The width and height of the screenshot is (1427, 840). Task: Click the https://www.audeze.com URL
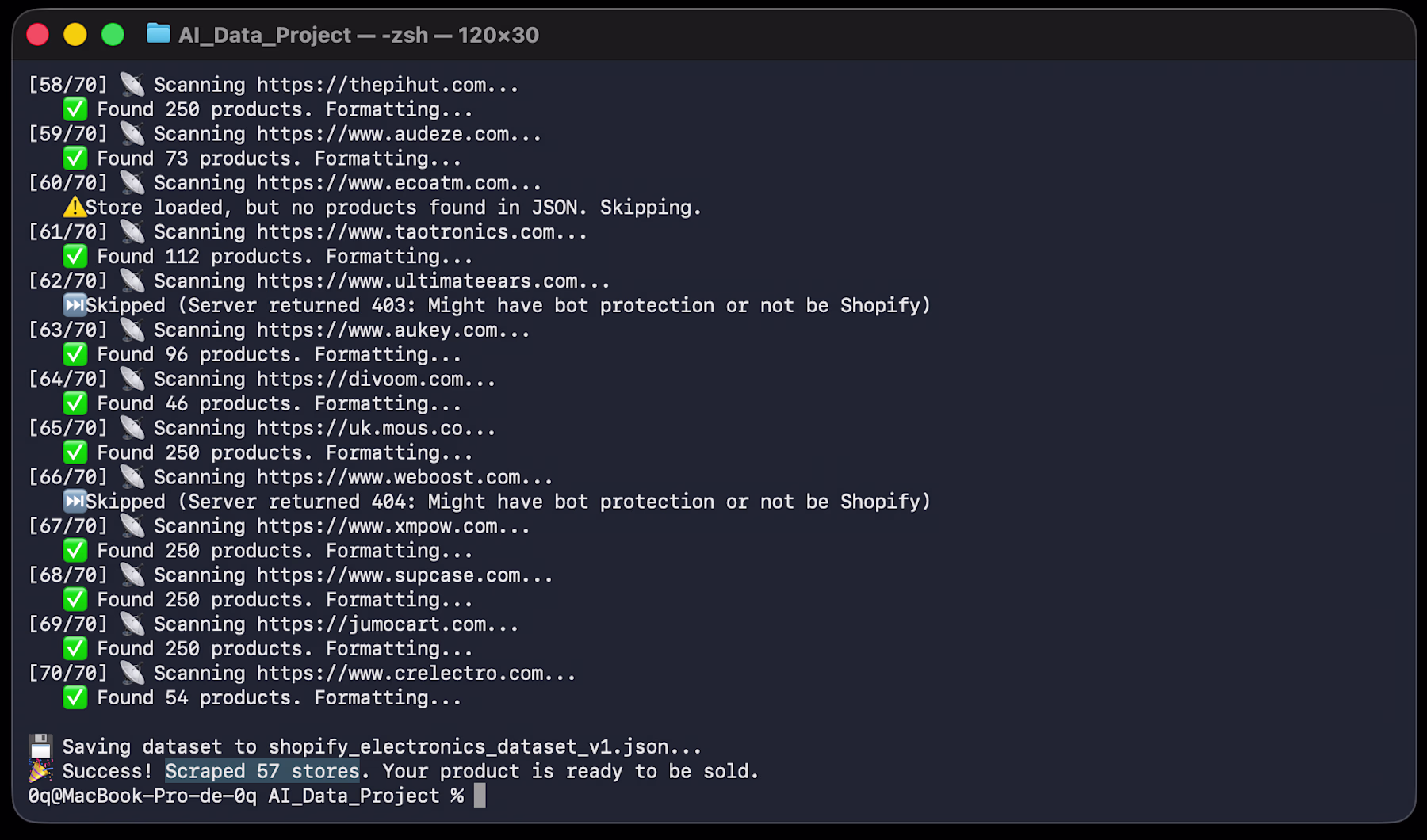click(382, 134)
